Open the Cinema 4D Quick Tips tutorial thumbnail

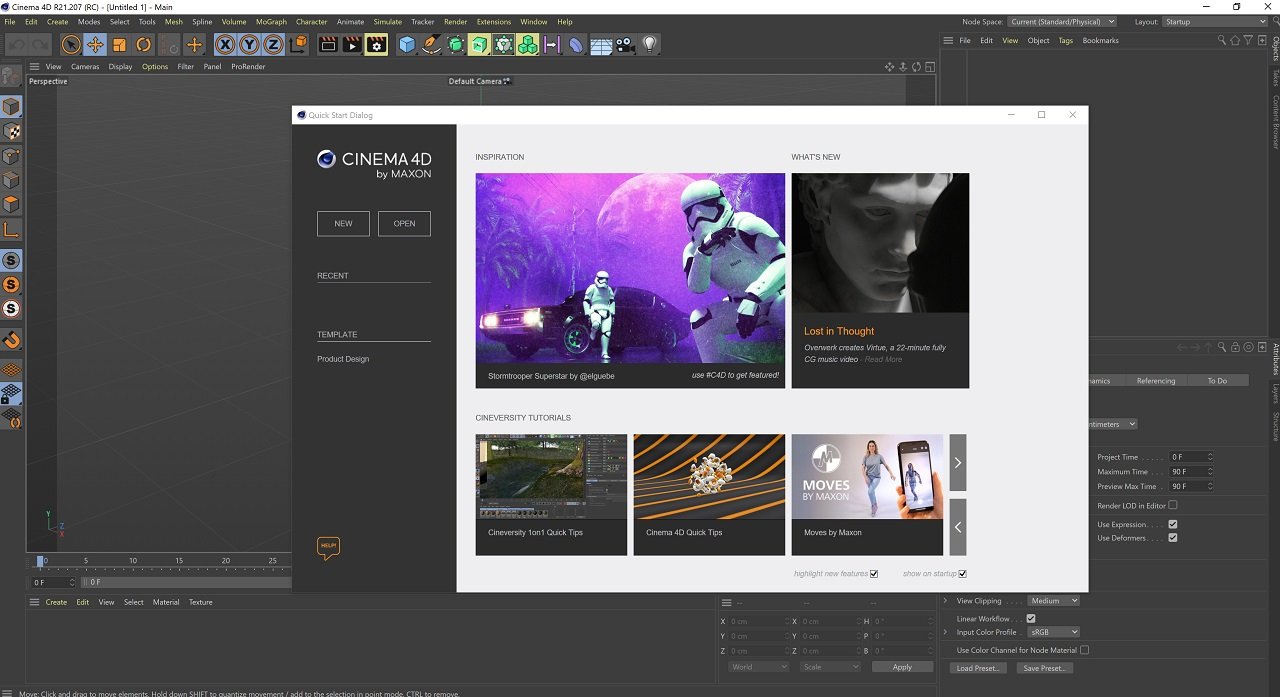coord(709,476)
